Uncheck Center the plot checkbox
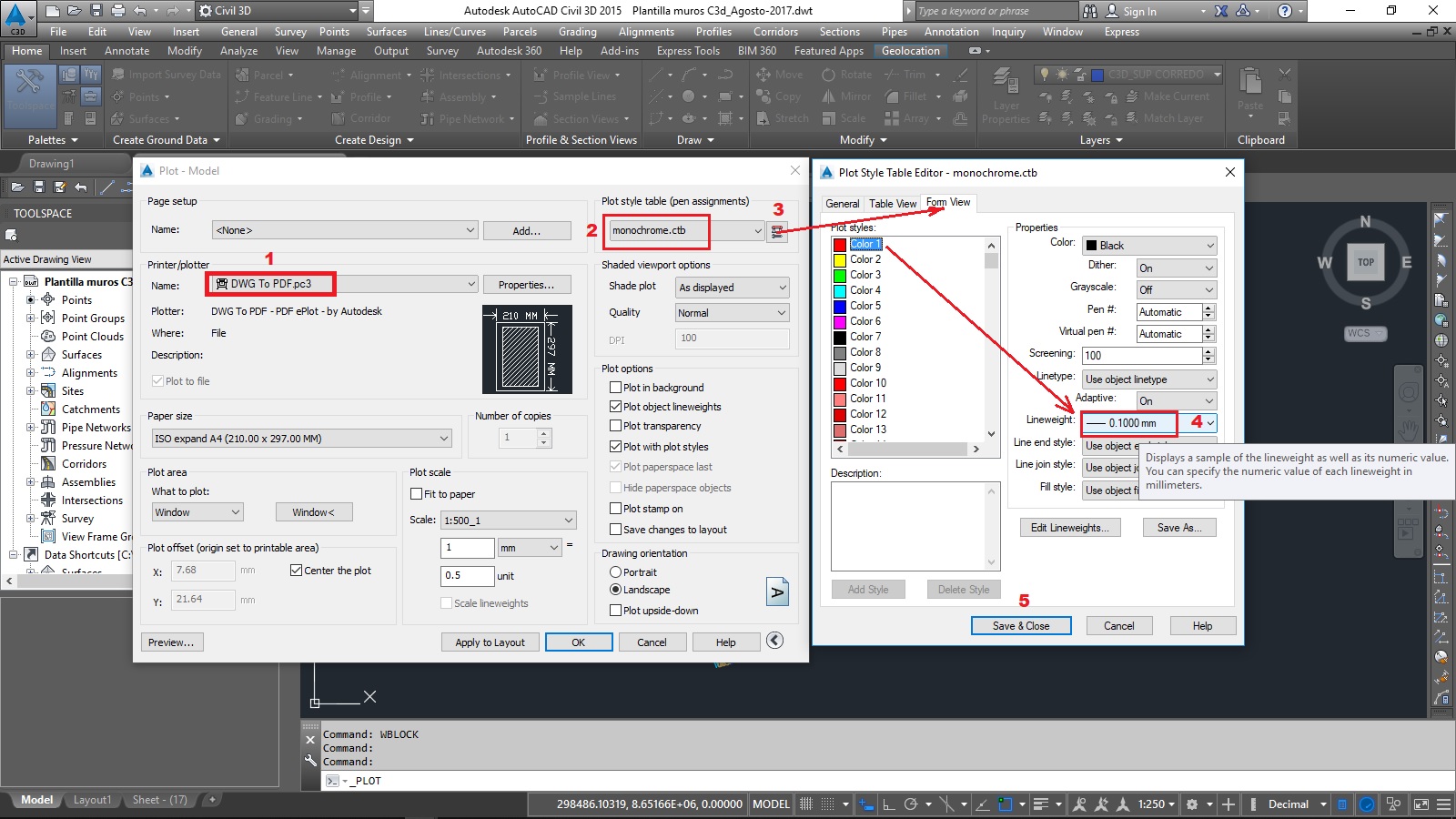 point(296,571)
